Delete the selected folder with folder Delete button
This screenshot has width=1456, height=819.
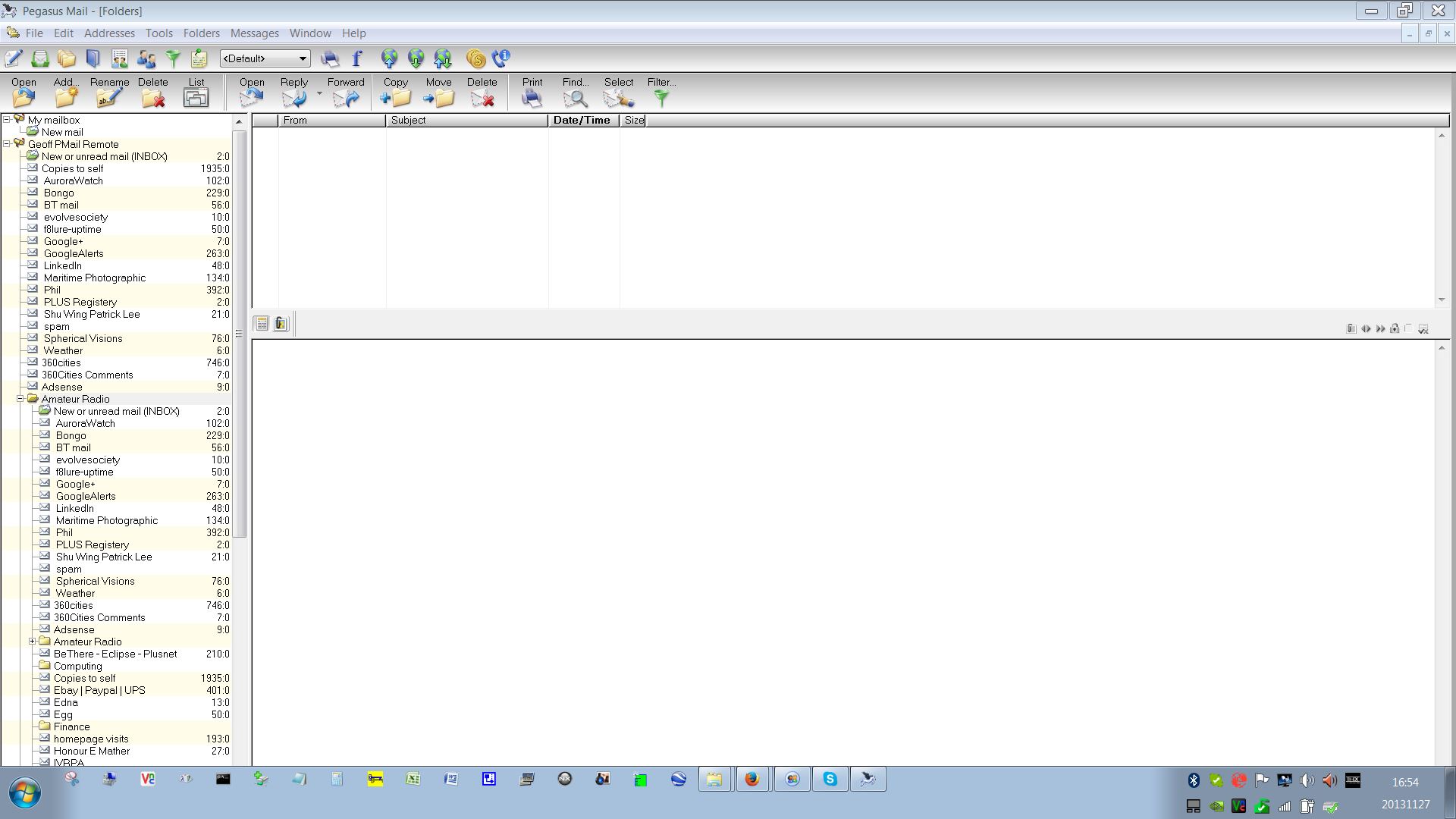pyautogui.click(x=152, y=92)
